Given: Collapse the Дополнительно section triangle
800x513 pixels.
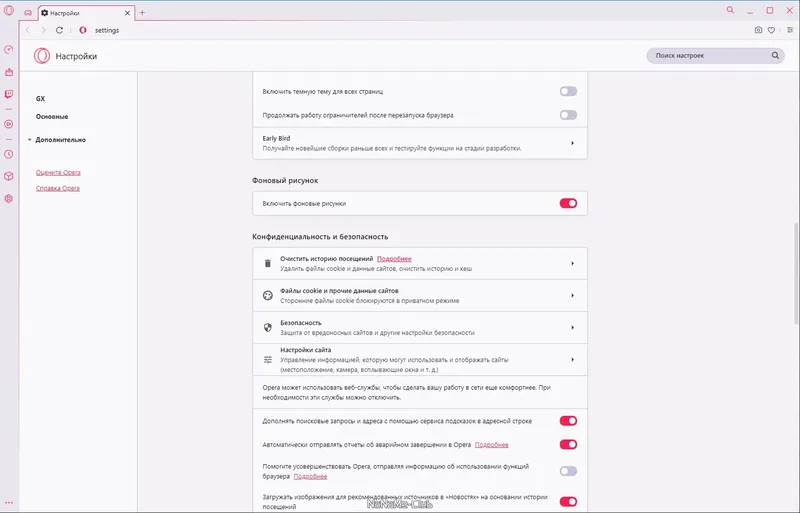Looking at the screenshot, I should [x=30, y=140].
